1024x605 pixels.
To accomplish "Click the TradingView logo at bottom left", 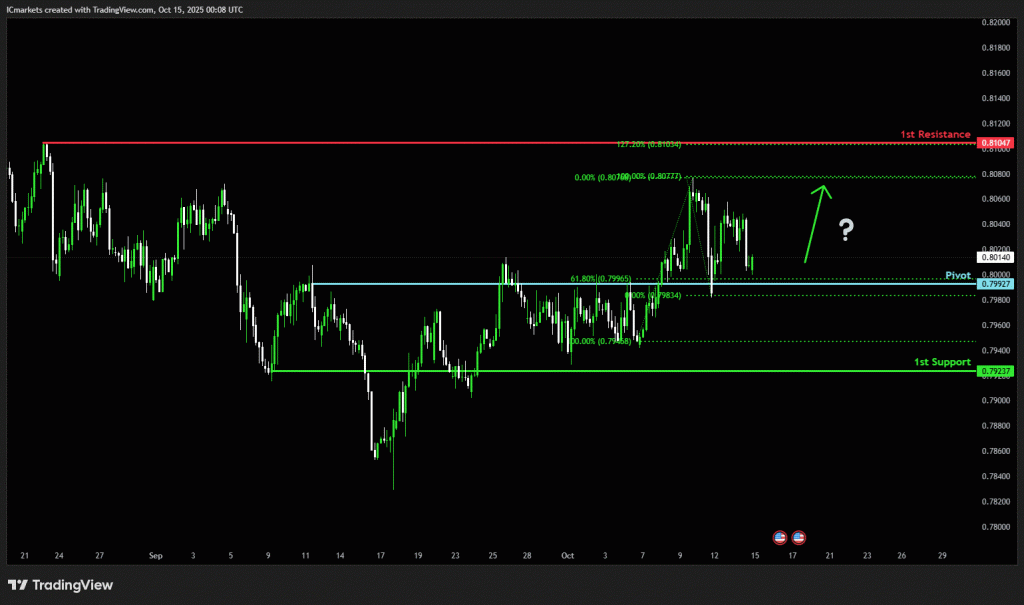I will (60, 585).
